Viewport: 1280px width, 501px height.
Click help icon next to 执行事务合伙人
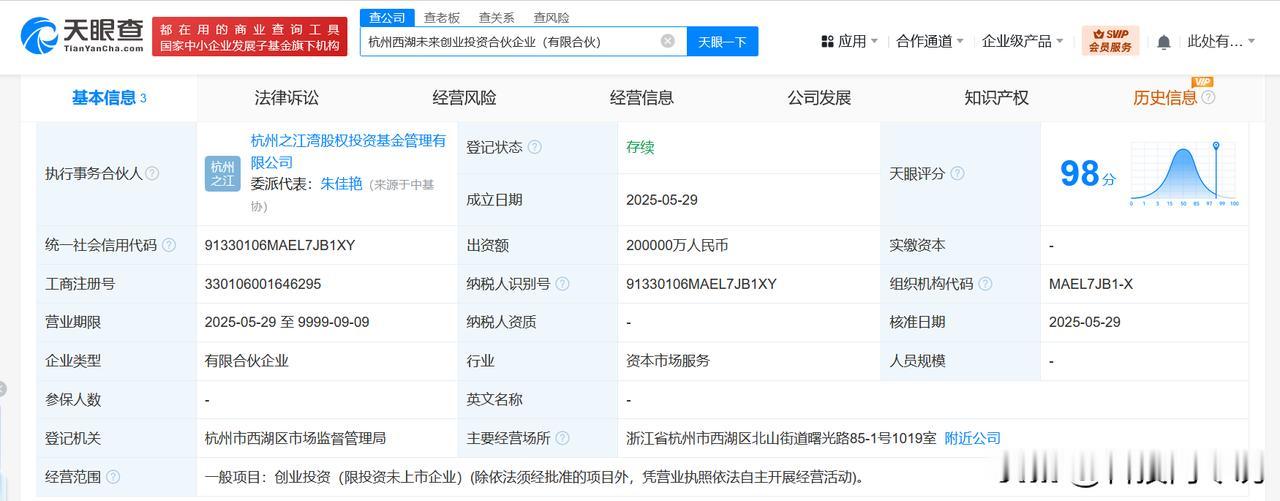click(152, 173)
